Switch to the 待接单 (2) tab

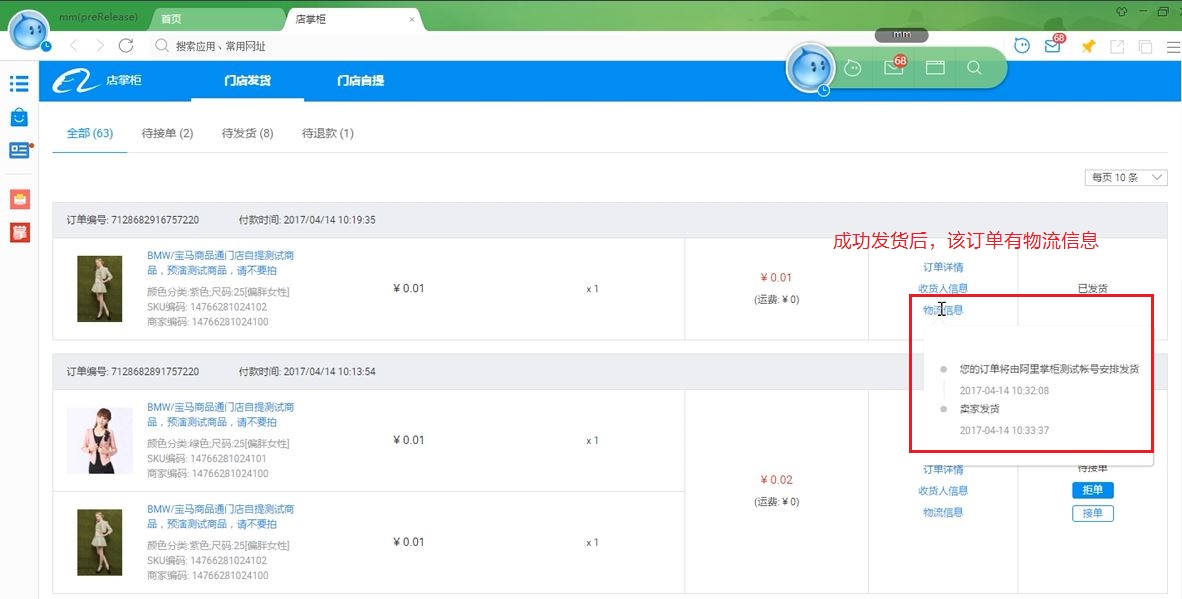coord(167,133)
